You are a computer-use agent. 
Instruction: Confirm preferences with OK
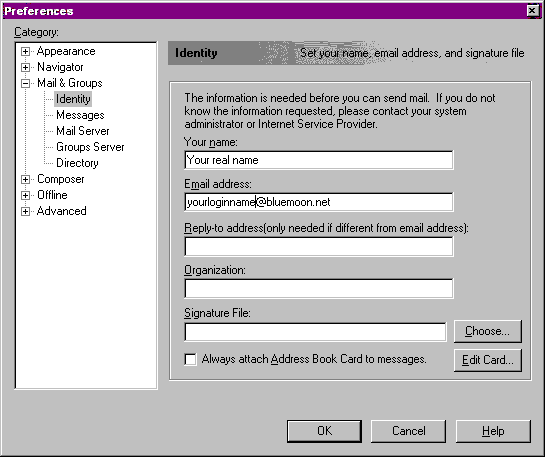324,431
